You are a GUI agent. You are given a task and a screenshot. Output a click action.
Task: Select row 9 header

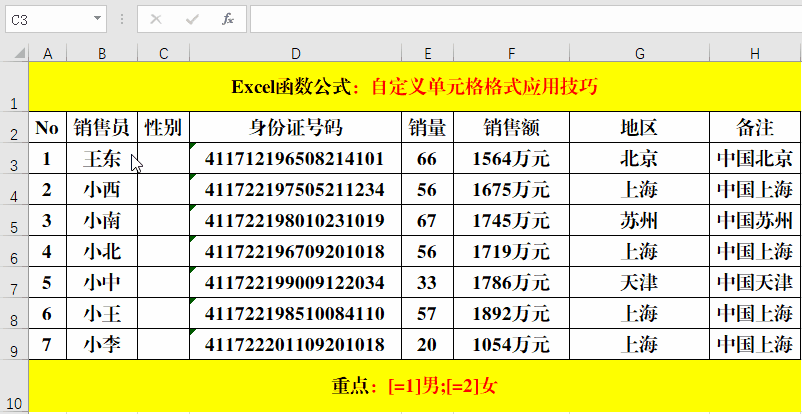(14, 344)
